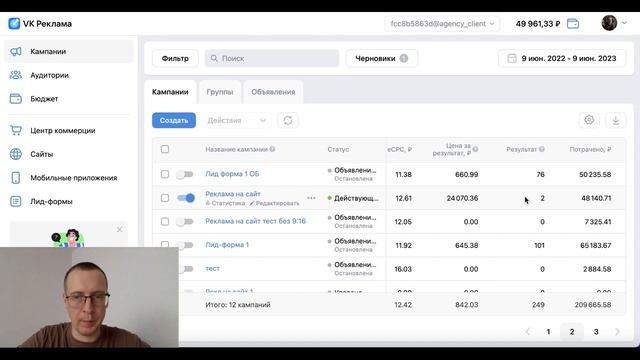Click the Черновики info badge icon

pyautogui.click(x=404, y=58)
